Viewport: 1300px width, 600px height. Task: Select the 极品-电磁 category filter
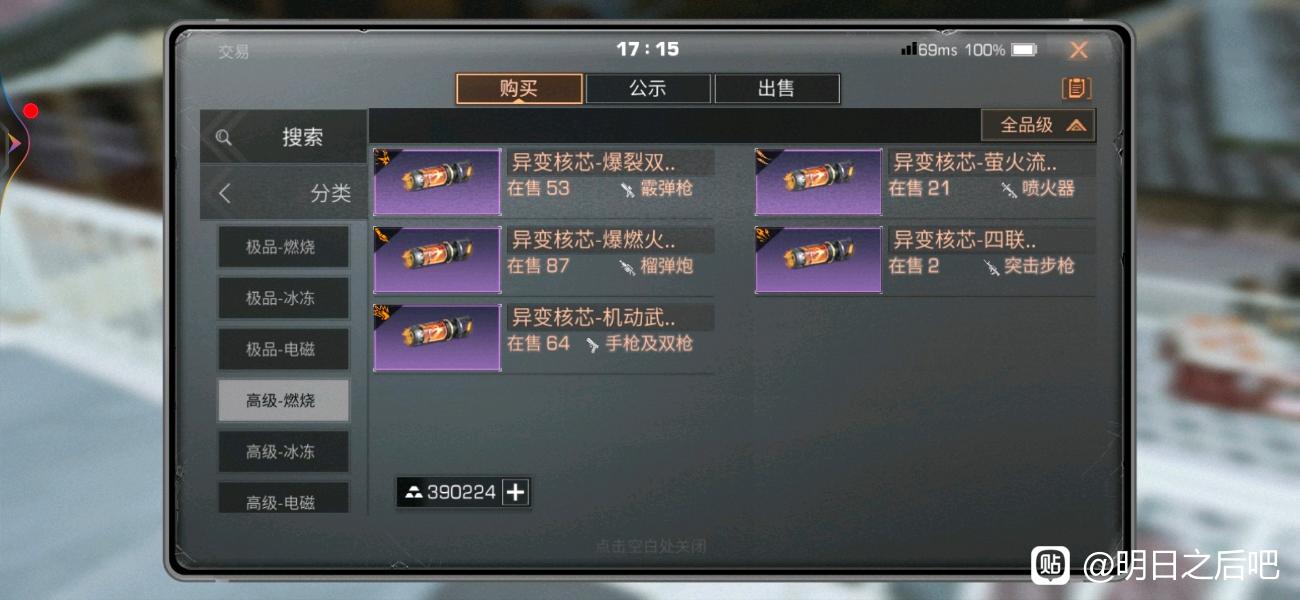click(284, 349)
